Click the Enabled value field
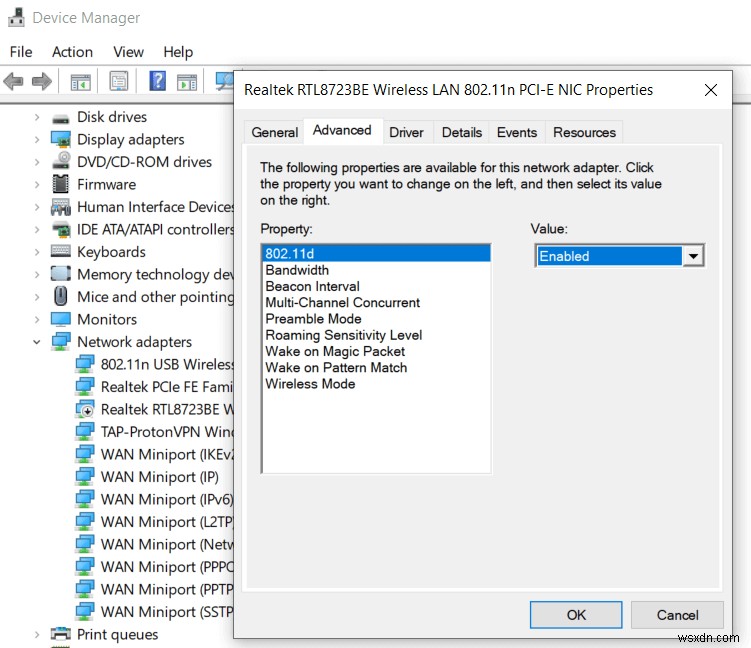The image size is (751, 648). click(x=609, y=256)
